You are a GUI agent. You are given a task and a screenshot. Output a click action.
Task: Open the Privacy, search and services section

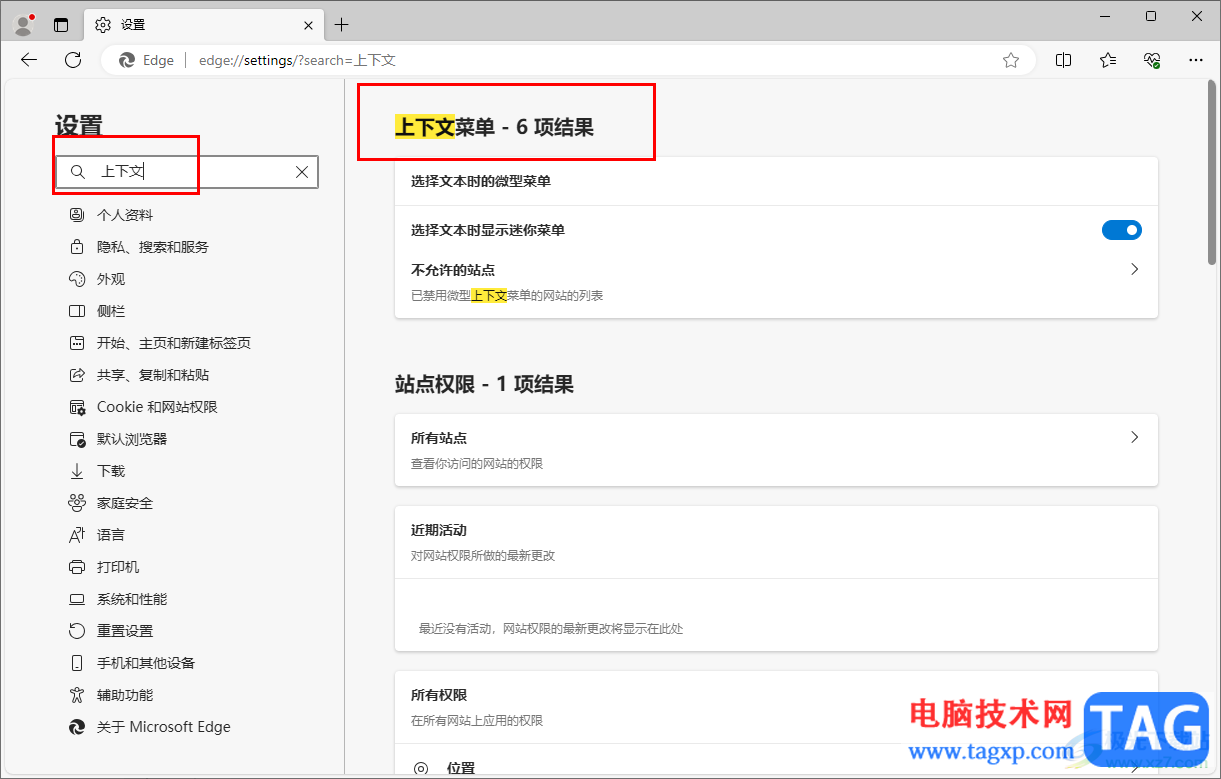point(152,247)
